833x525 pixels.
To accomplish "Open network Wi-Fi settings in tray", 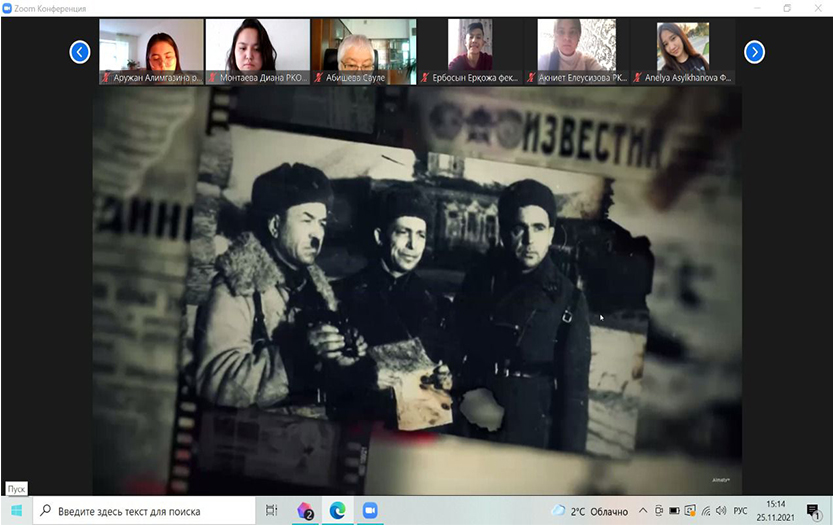I will pos(706,511).
